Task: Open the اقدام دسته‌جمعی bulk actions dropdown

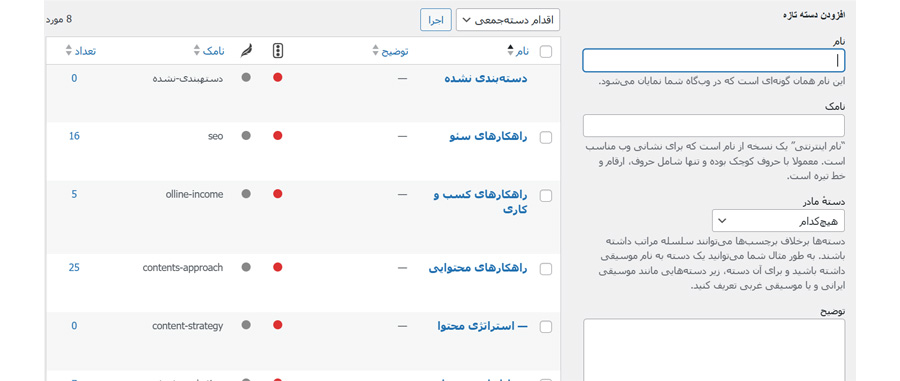Action: tap(508, 20)
